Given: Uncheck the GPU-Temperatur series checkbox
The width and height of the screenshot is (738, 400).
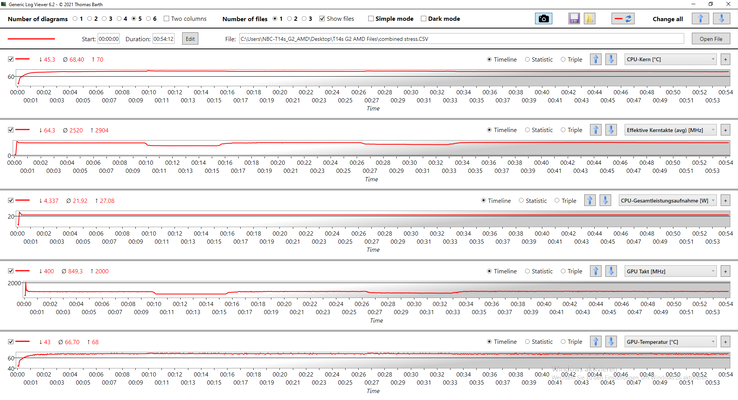Looking at the screenshot, I should click(11, 342).
